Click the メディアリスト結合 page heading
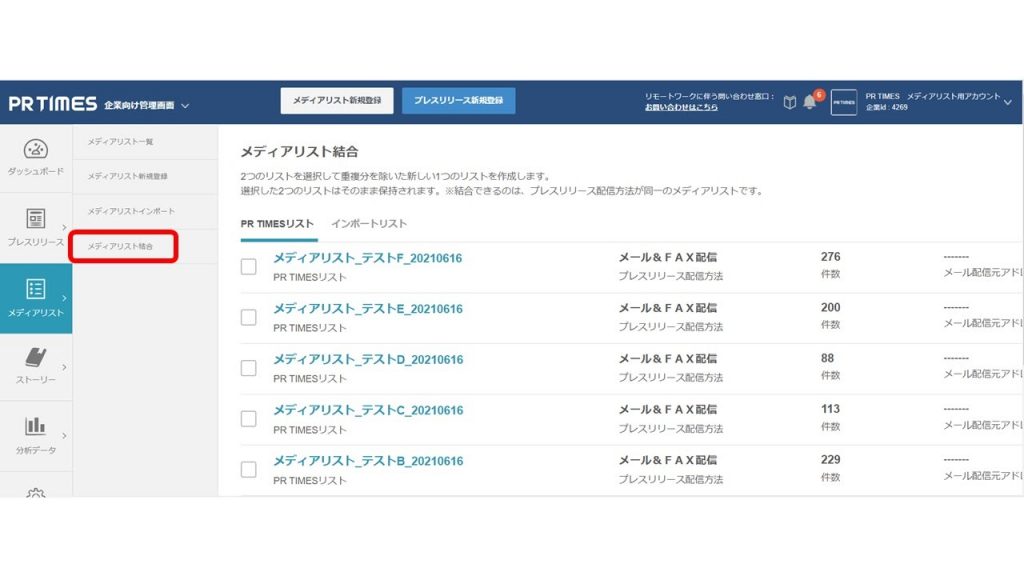This screenshot has height=576, width=1024. [x=299, y=152]
